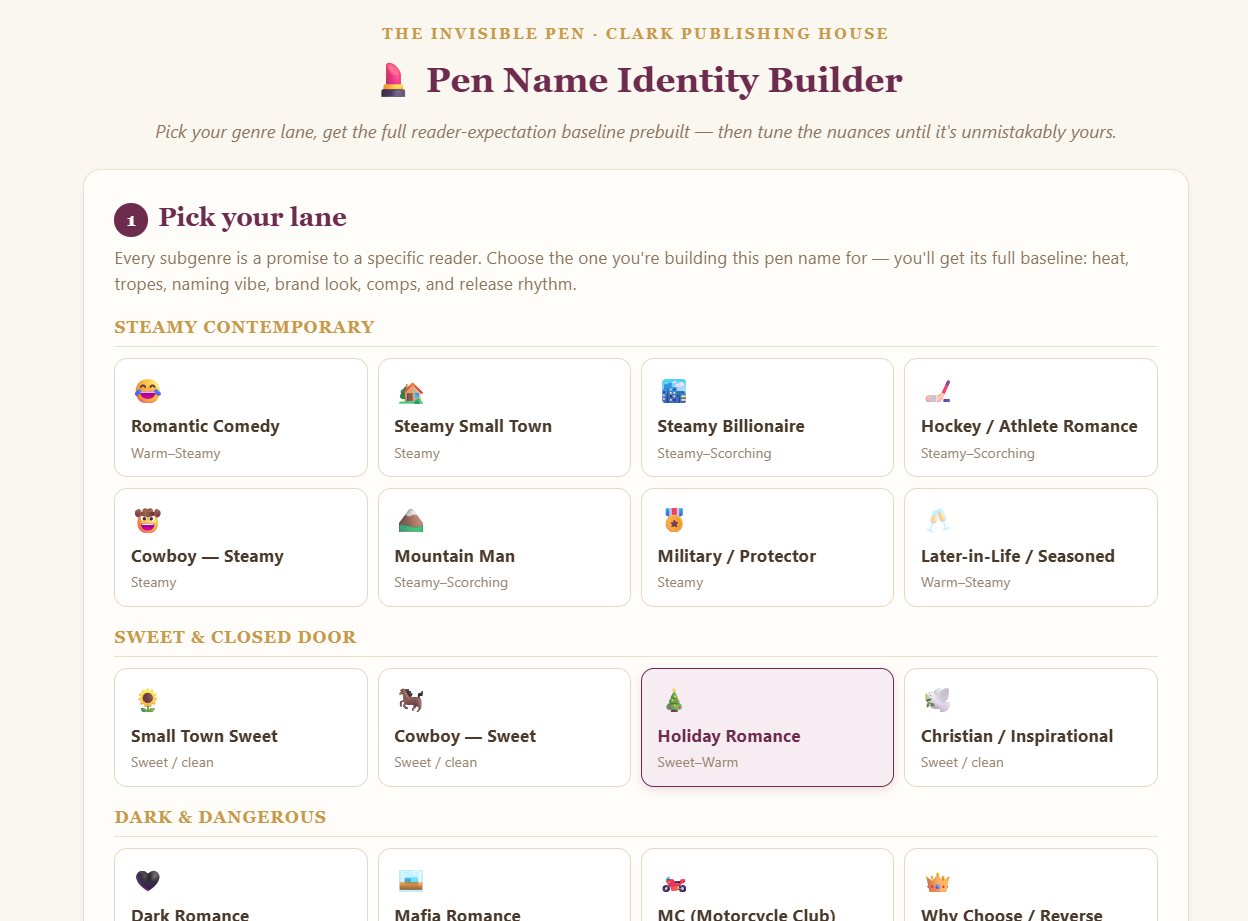Click the sunflower icon on Small Town Sweet

148,701
